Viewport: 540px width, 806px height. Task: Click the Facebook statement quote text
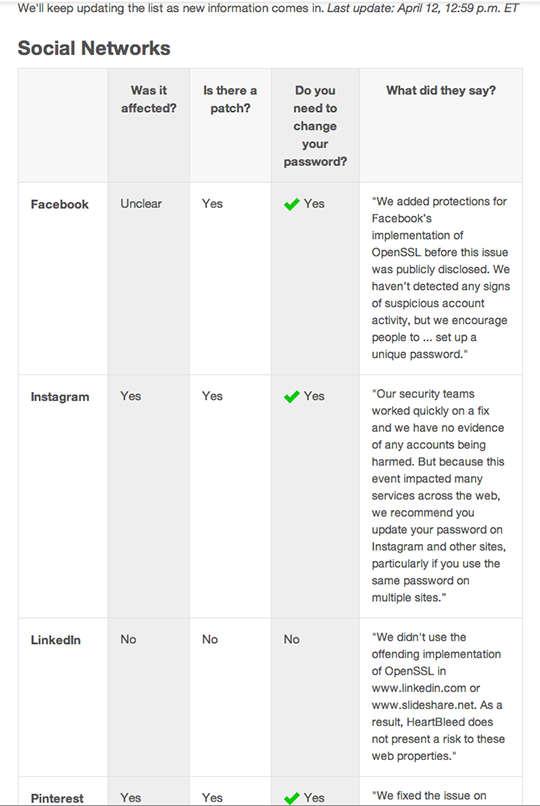(x=440, y=278)
